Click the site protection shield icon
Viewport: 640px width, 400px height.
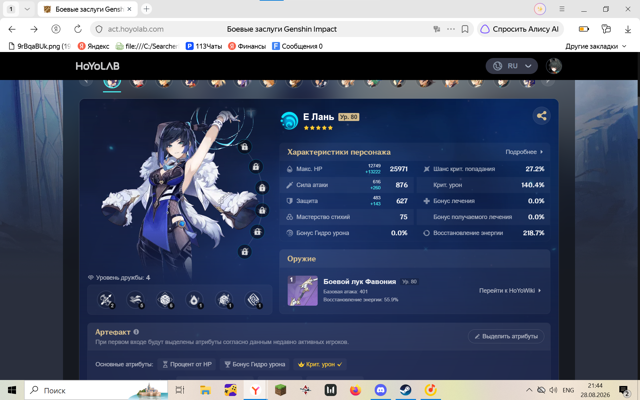tap(99, 29)
